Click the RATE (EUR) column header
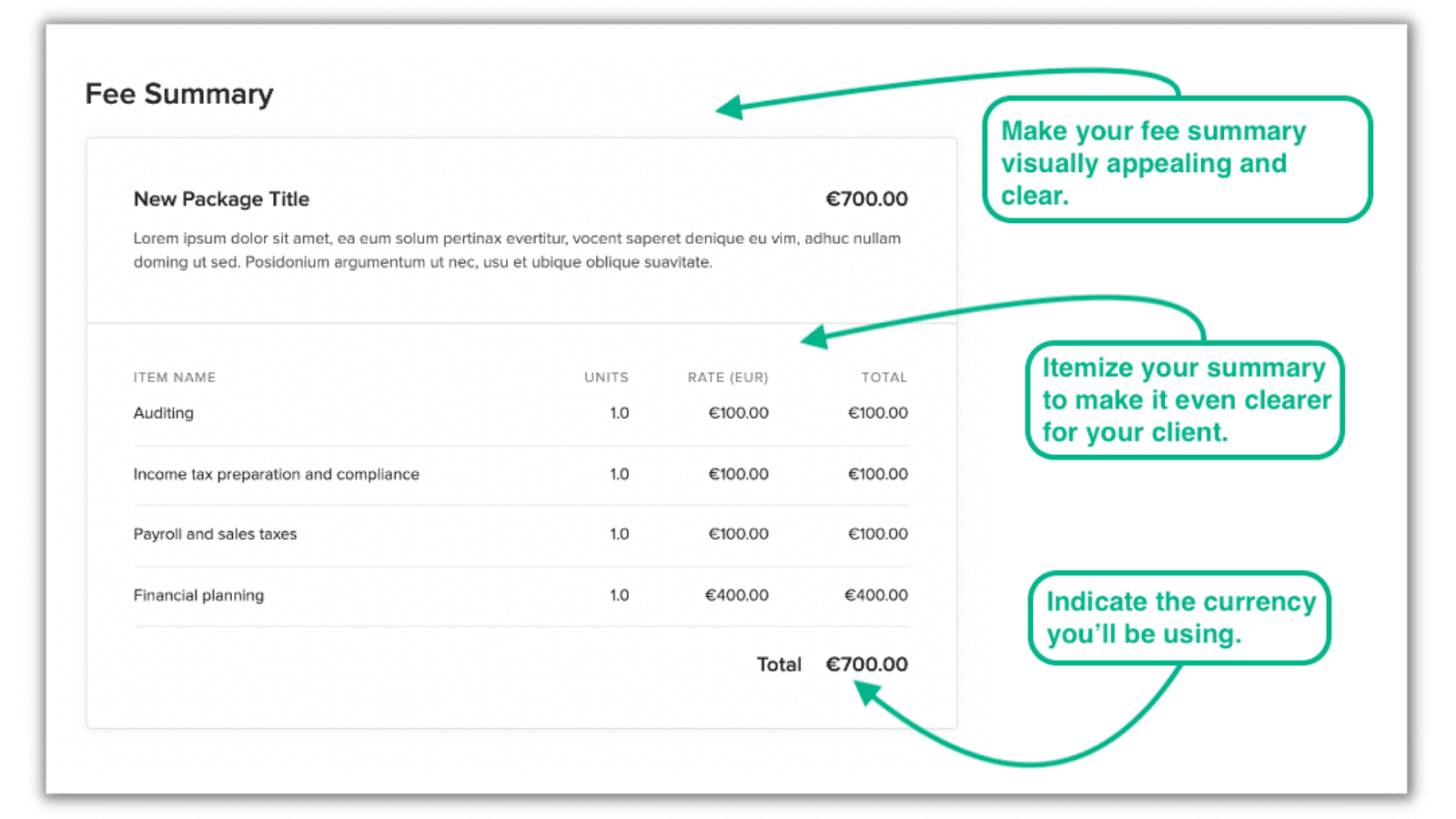The height and width of the screenshot is (819, 1456). click(x=728, y=377)
